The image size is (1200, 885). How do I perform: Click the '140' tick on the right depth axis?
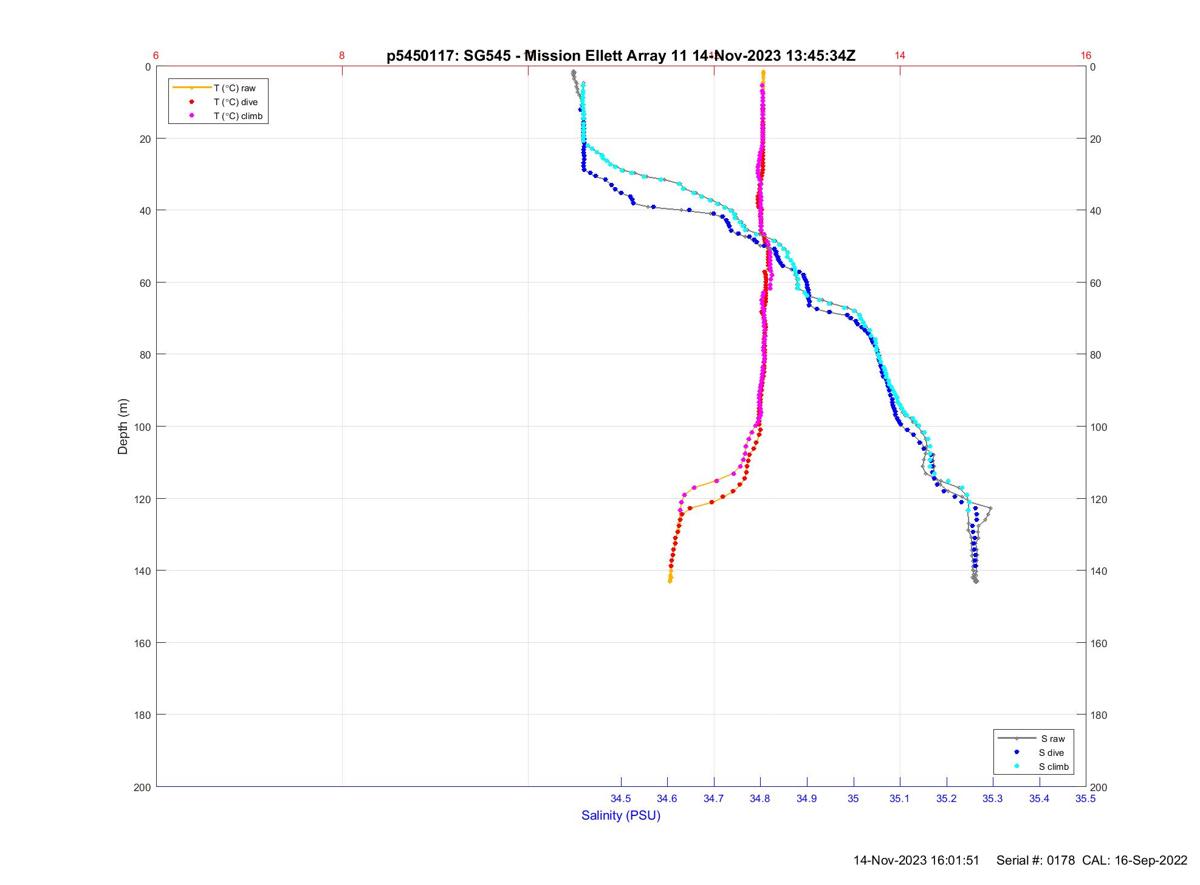[1100, 571]
